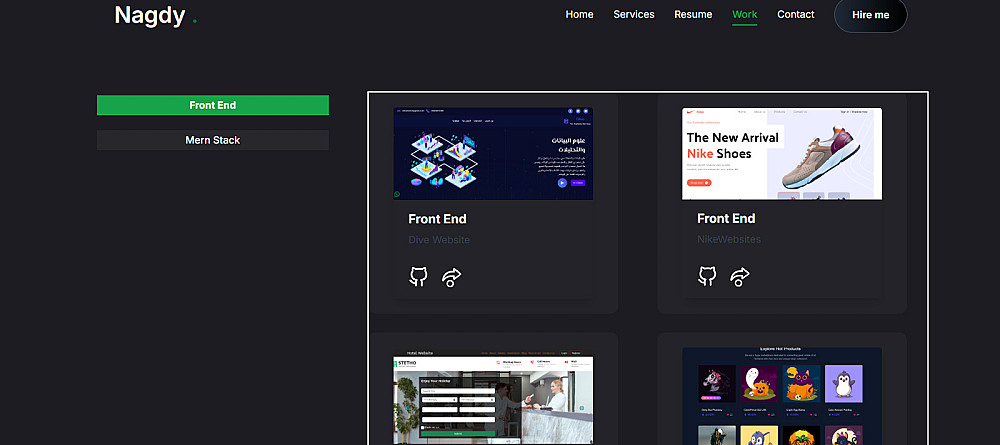
Task: Navigate to the Resume section
Action: [693, 14]
